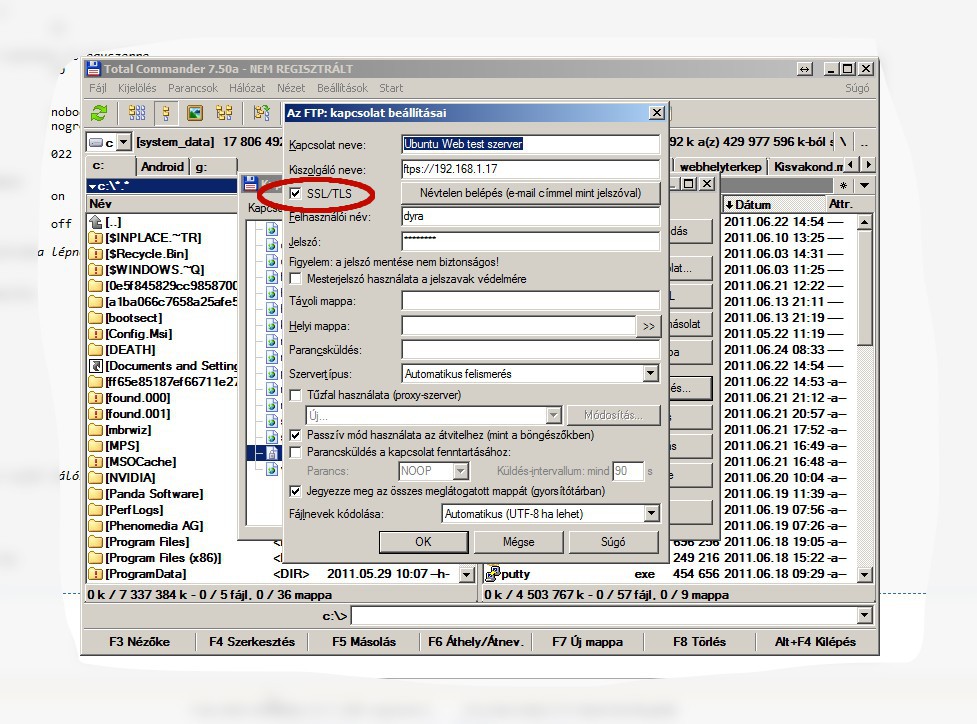Click right panel scrollbar down arrow
This screenshot has height=724, width=977.
click(x=864, y=574)
